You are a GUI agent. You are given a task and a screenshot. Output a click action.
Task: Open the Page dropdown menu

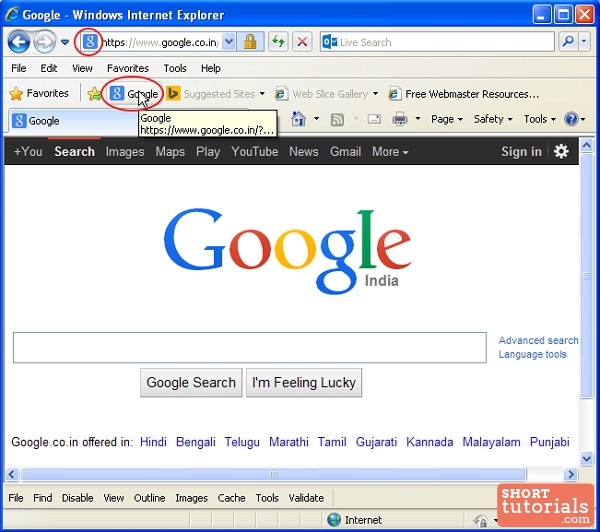(x=447, y=119)
